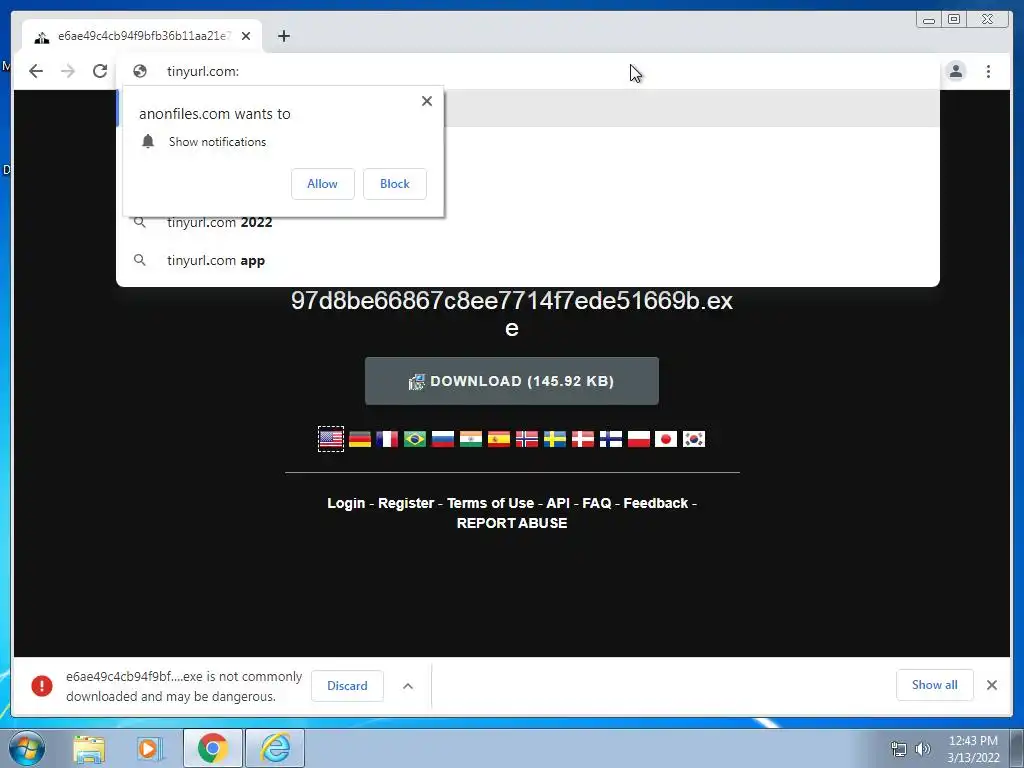The image size is (1024, 768).
Task: Open the Windows Start menu
Action: (27, 748)
